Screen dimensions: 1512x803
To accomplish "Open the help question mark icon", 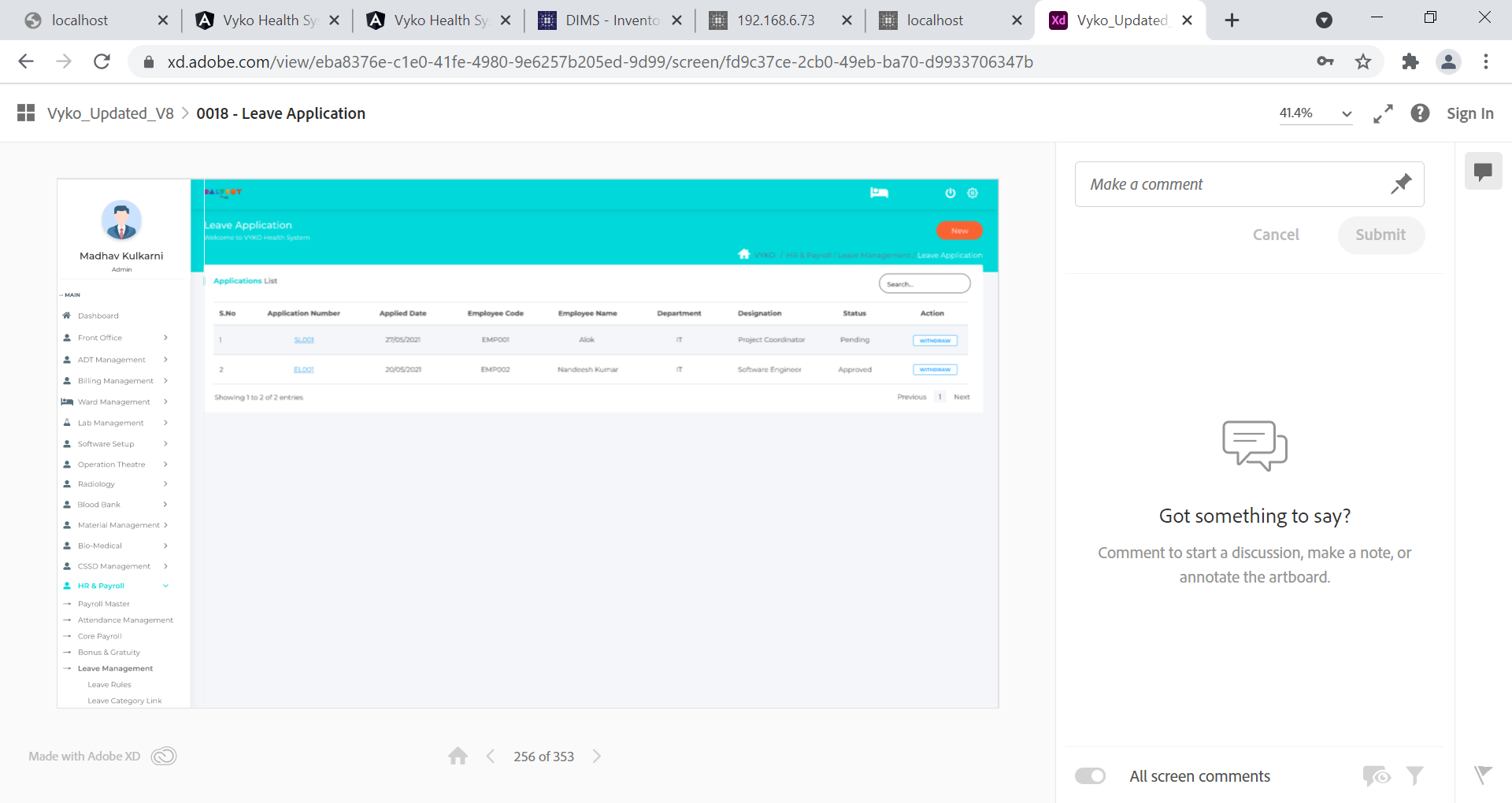I will pyautogui.click(x=1420, y=113).
